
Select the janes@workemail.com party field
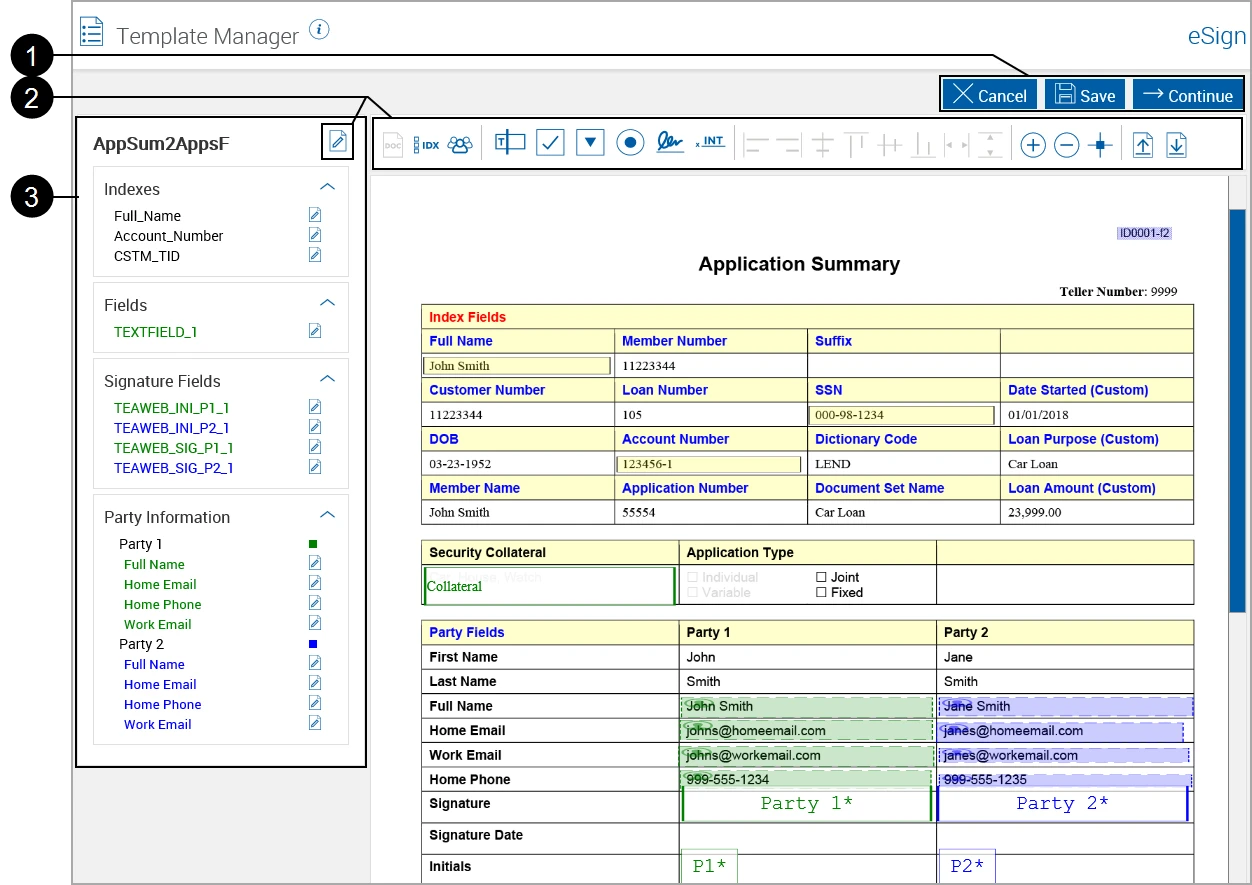pyautogui.click(x=1064, y=755)
